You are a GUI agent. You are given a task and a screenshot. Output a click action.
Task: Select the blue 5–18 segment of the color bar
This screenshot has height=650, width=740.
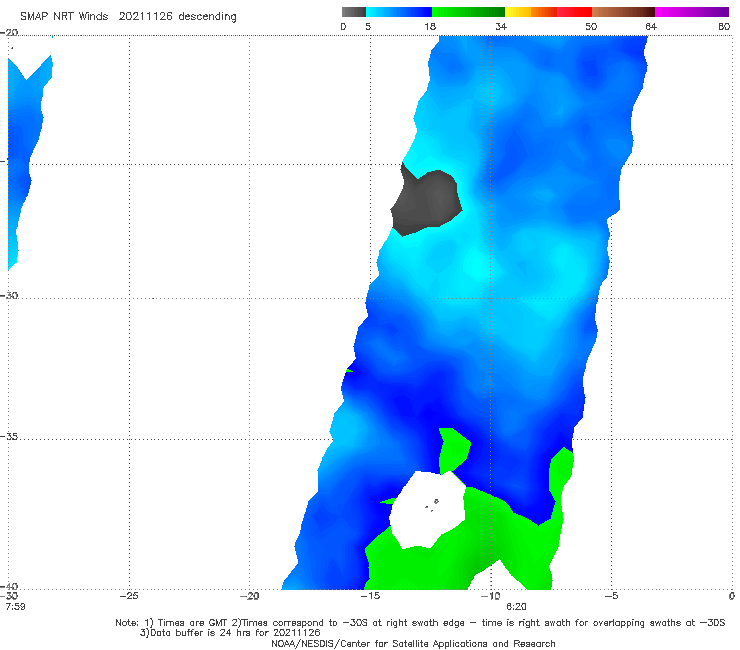coord(399,12)
